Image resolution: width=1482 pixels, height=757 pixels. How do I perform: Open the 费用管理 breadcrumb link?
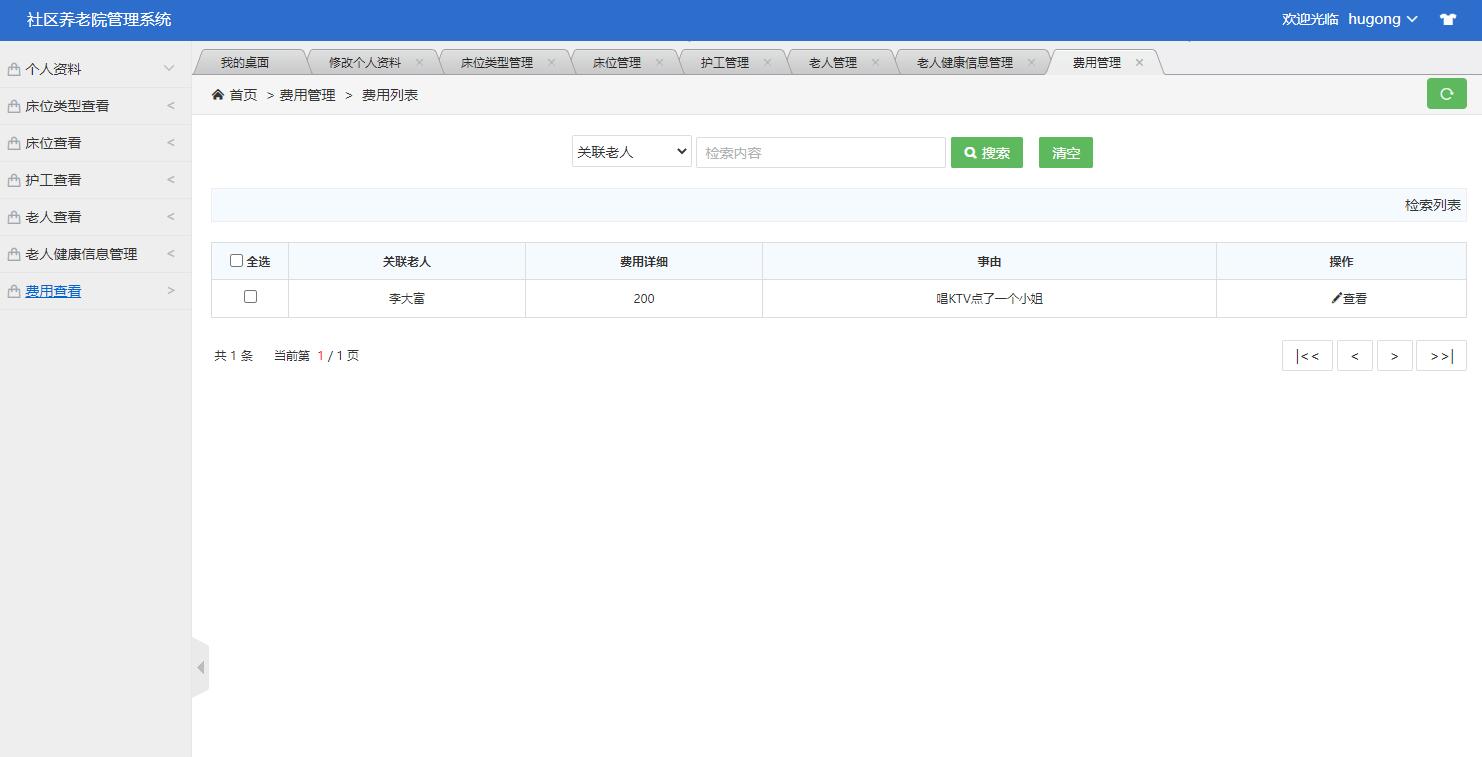(305, 95)
